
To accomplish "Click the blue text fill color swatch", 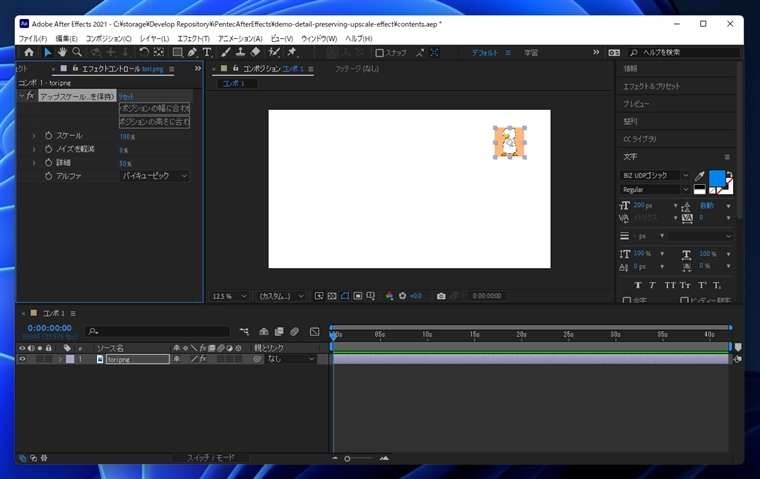I will (716, 178).
